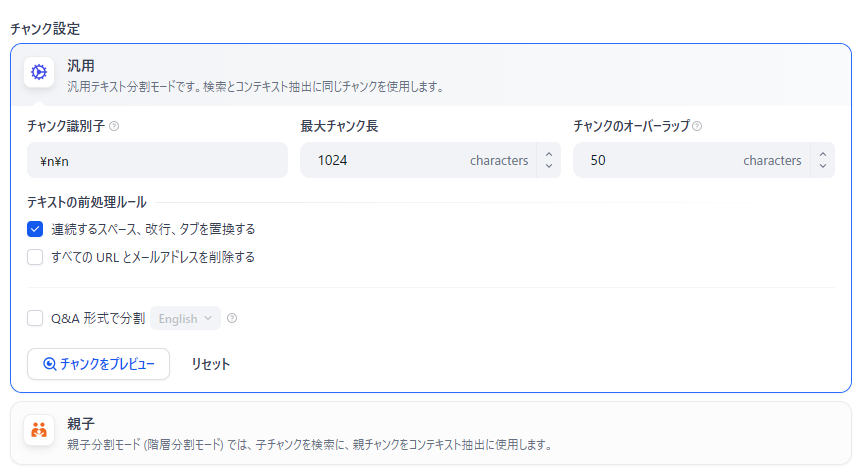This screenshot has height=476, width=864.
Task: Open the English language dropdown
Action: click(185, 318)
